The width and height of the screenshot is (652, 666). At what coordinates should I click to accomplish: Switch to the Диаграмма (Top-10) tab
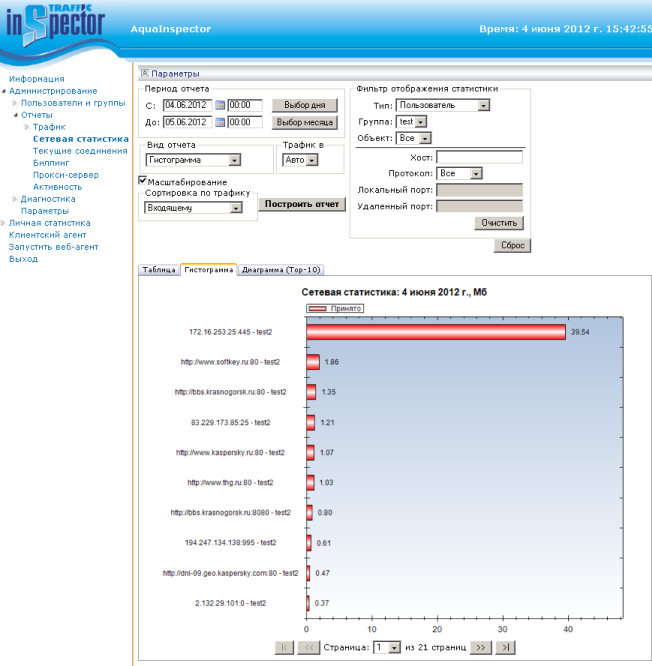pos(281,270)
